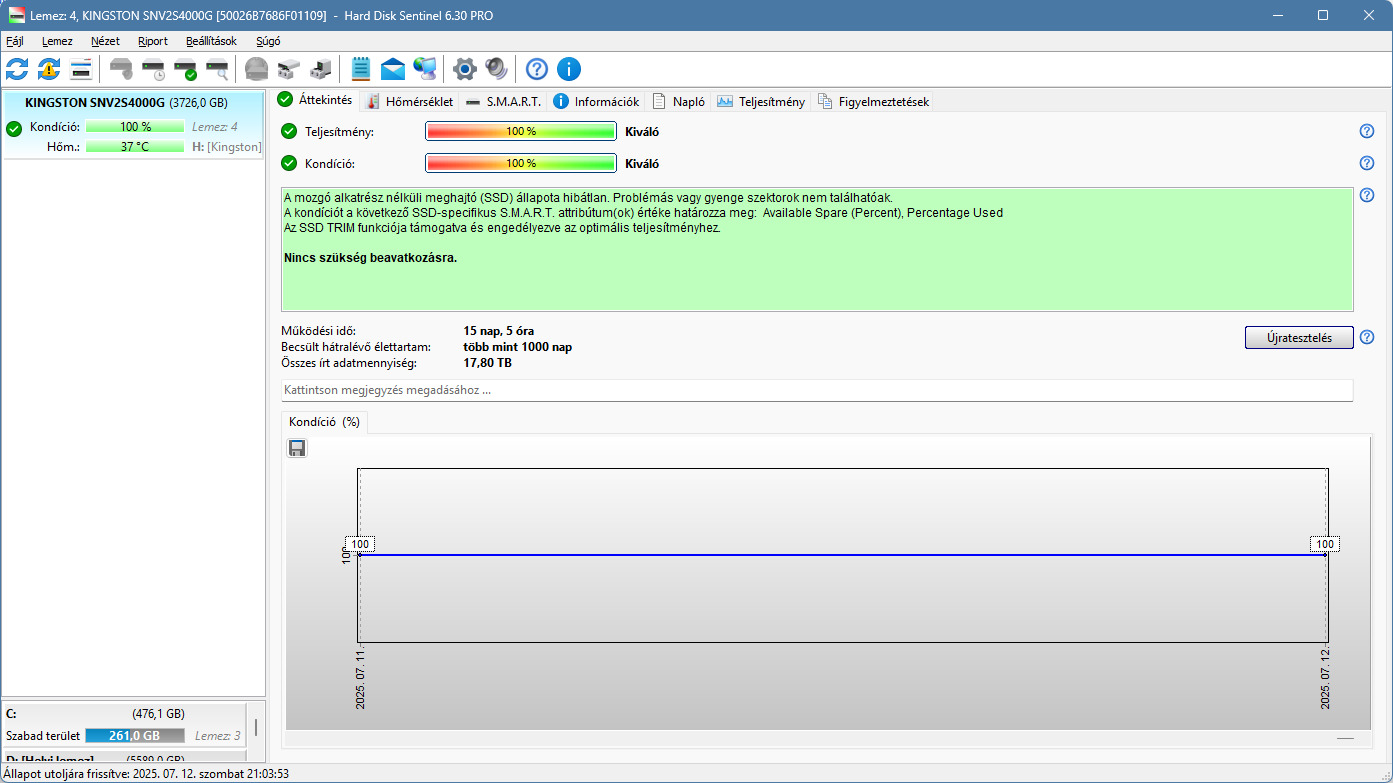Switch to the Figyelmeztetések tab
Image resolution: width=1393 pixels, height=783 pixels.
point(873,101)
